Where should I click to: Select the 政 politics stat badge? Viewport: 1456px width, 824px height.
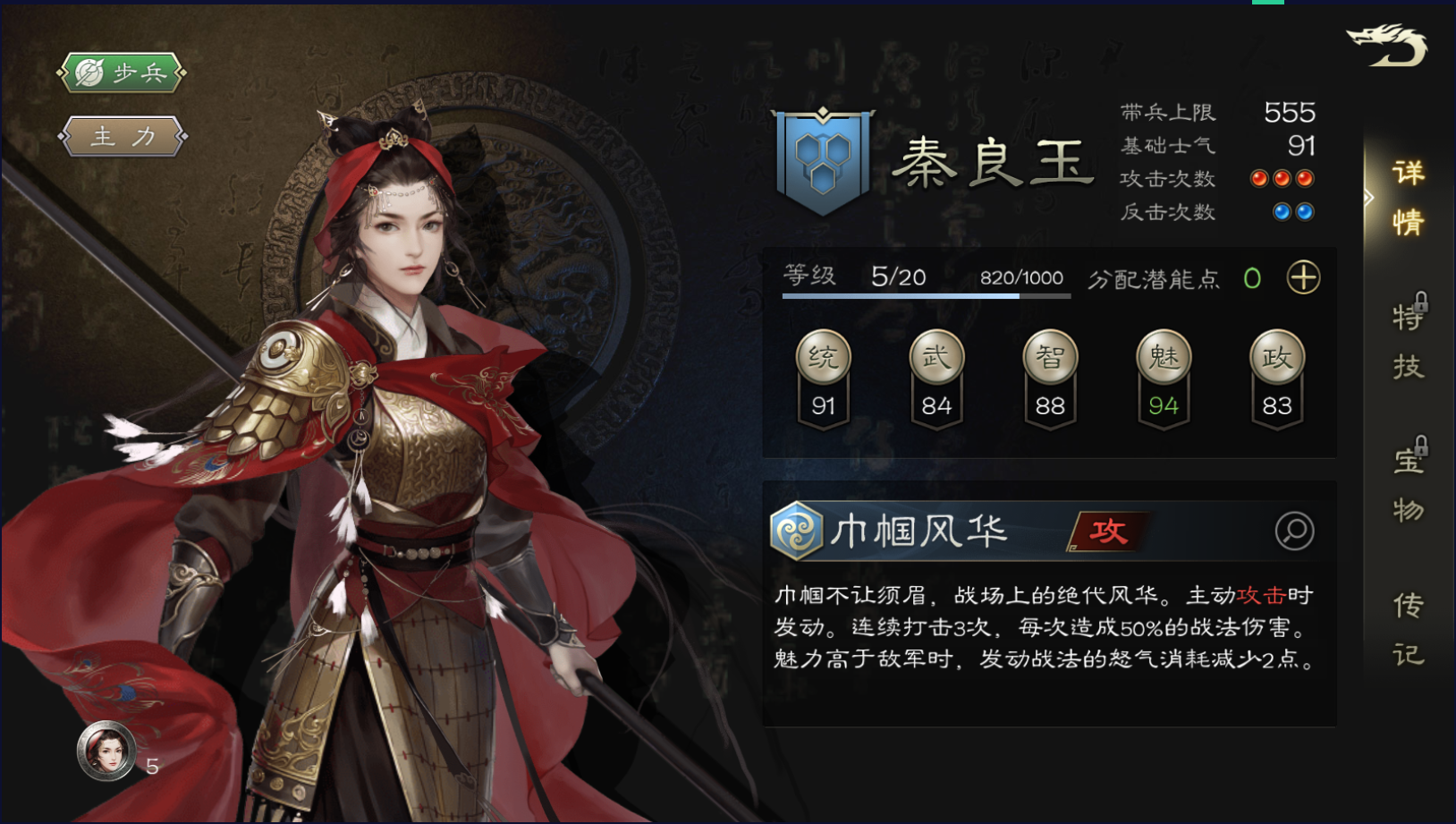point(1277,378)
